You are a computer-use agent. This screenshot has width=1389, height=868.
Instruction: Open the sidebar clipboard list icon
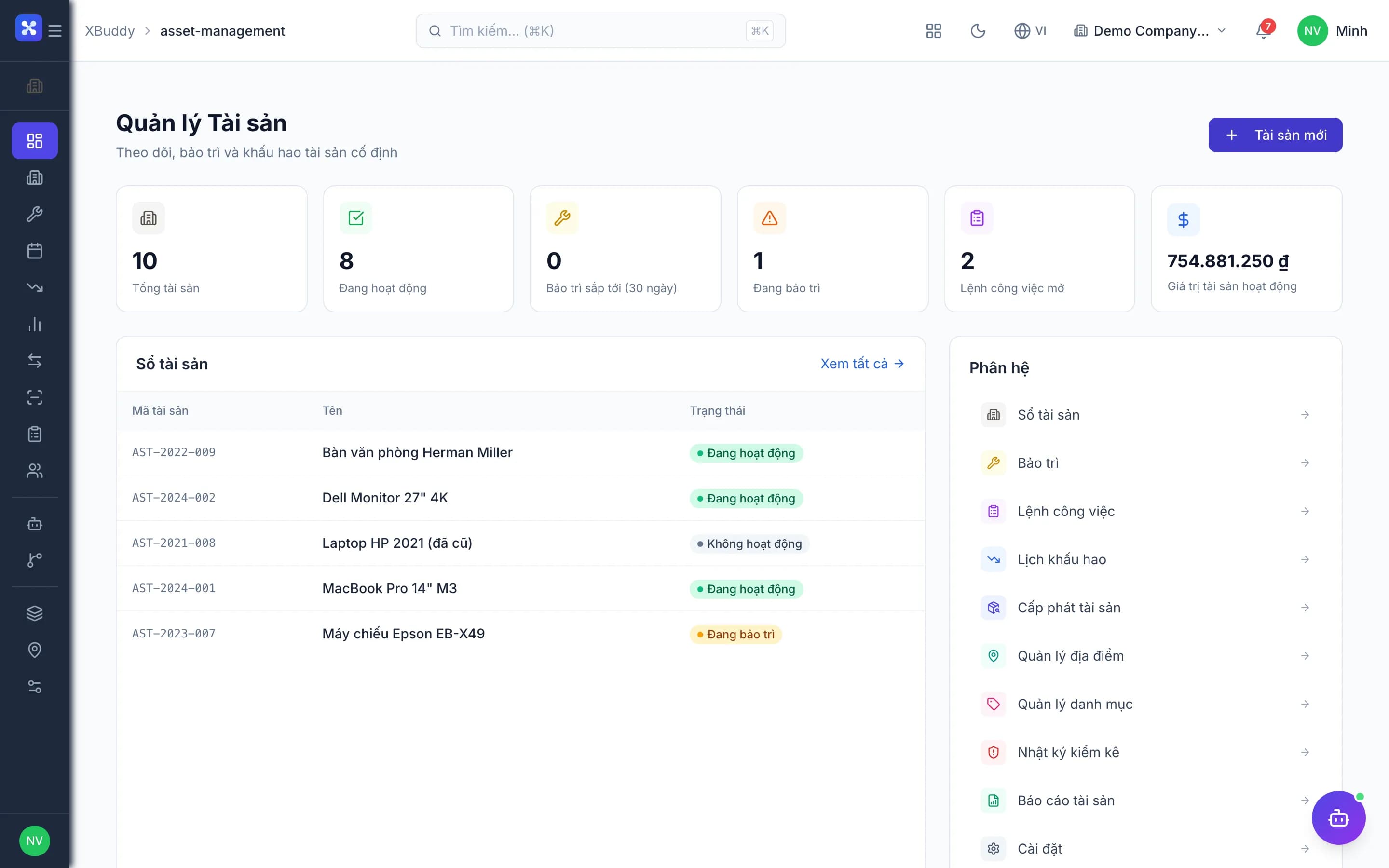click(34, 434)
